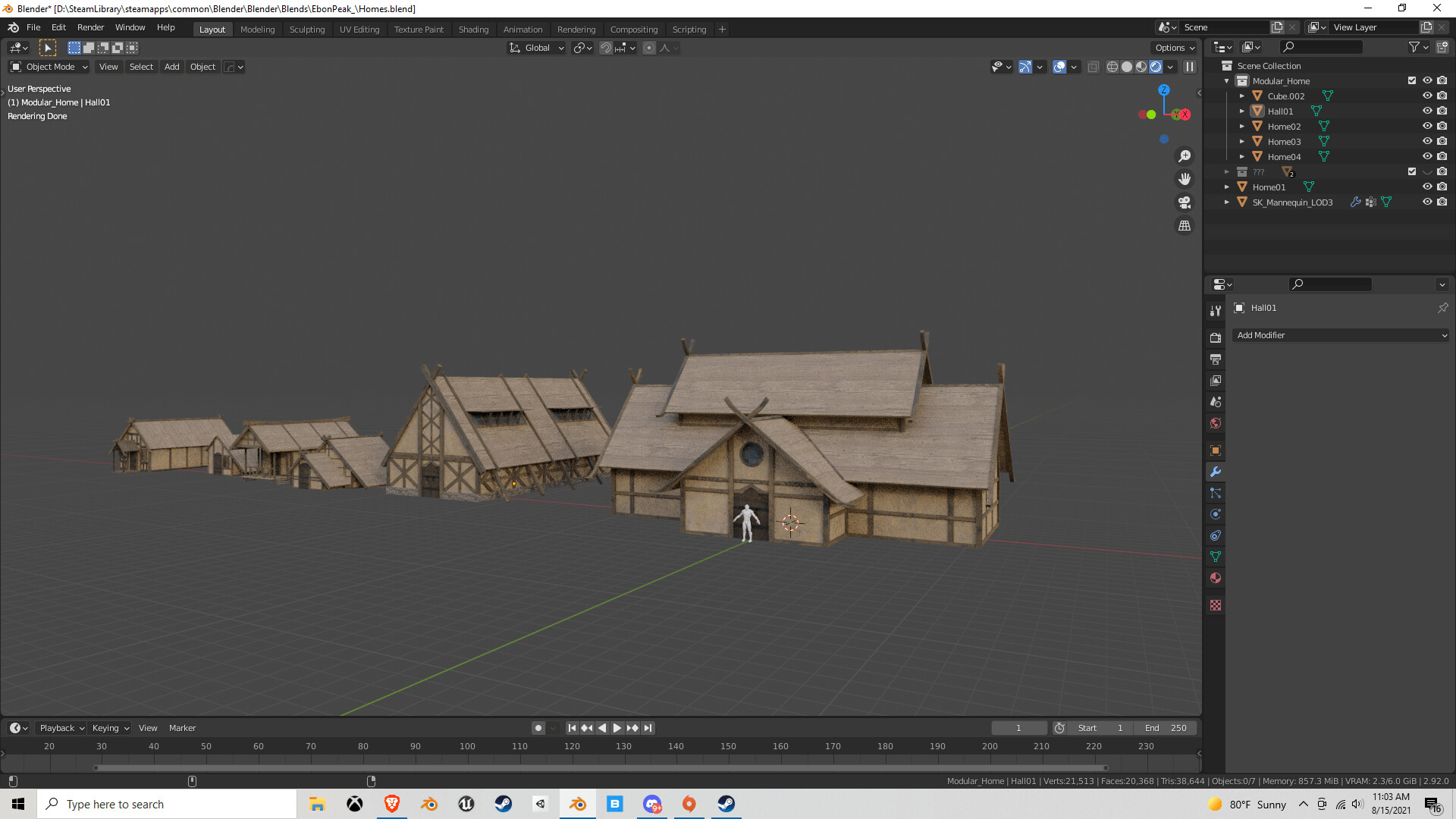This screenshot has width=1456, height=819.
Task: Switch perspective/orthographic grid icon
Action: pyautogui.click(x=1184, y=226)
